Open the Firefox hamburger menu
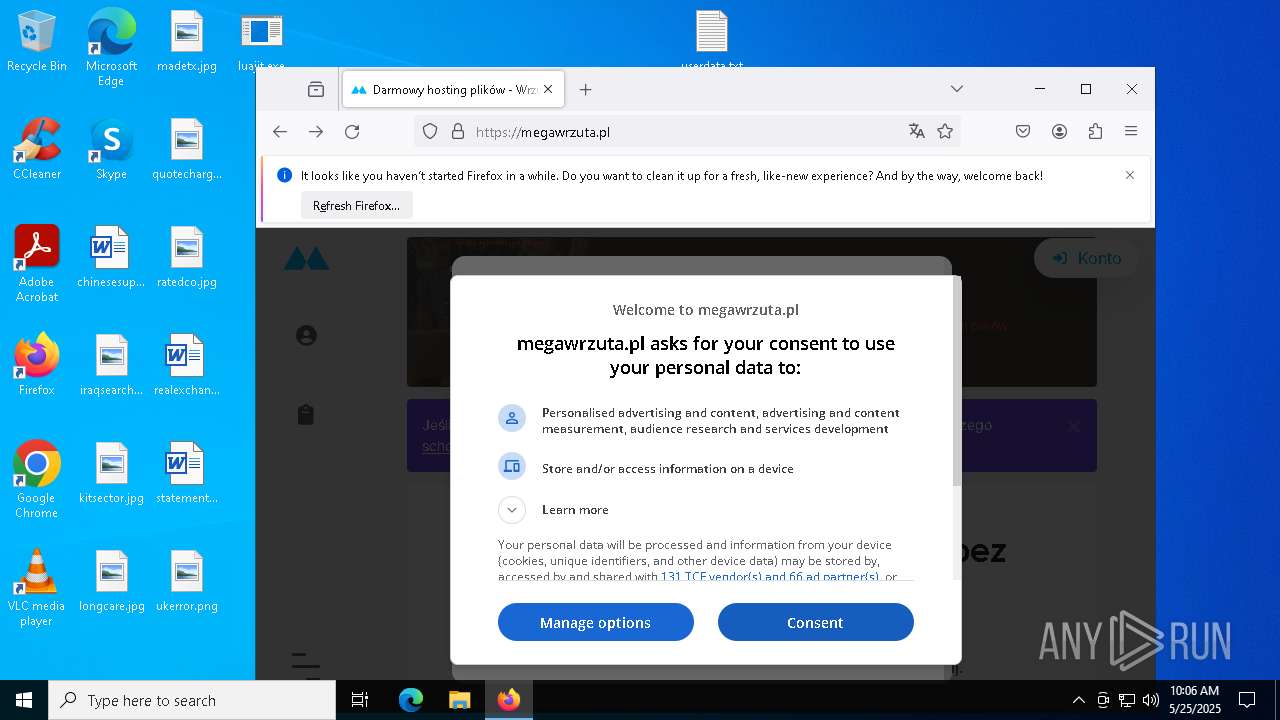The height and width of the screenshot is (720, 1280). [1131, 131]
